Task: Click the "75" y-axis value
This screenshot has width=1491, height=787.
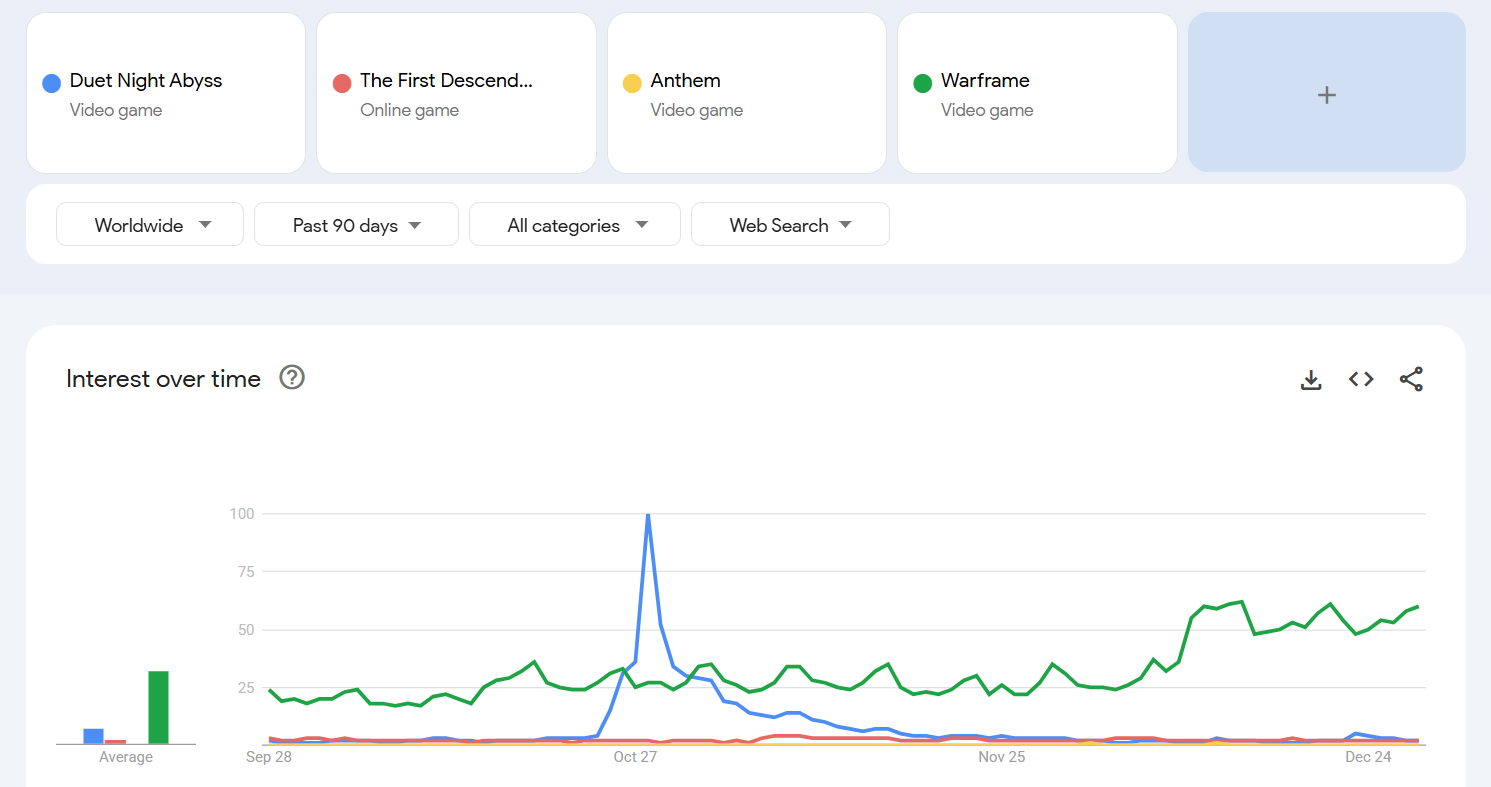Action: (247, 572)
